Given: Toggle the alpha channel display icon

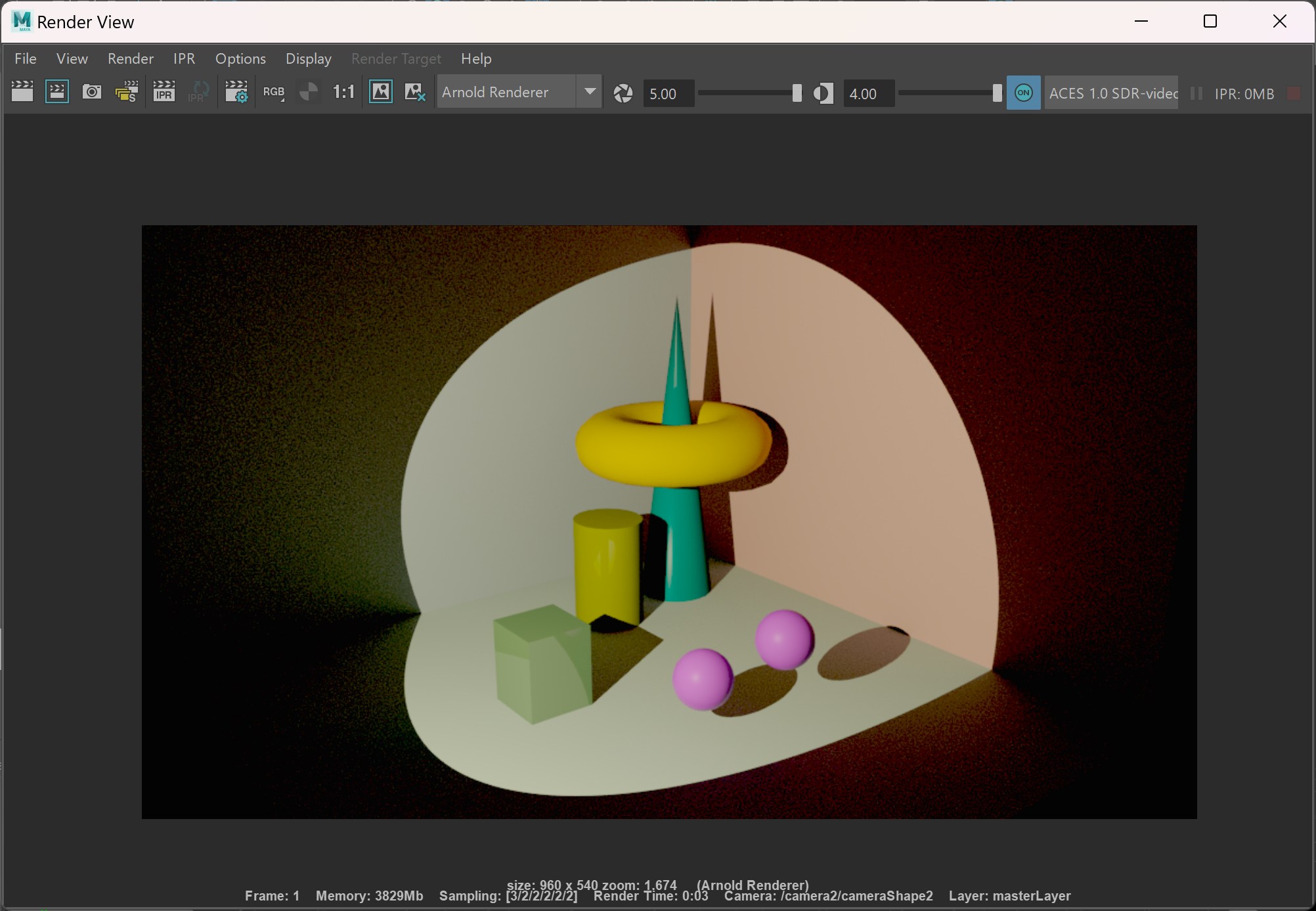Looking at the screenshot, I should [308, 92].
